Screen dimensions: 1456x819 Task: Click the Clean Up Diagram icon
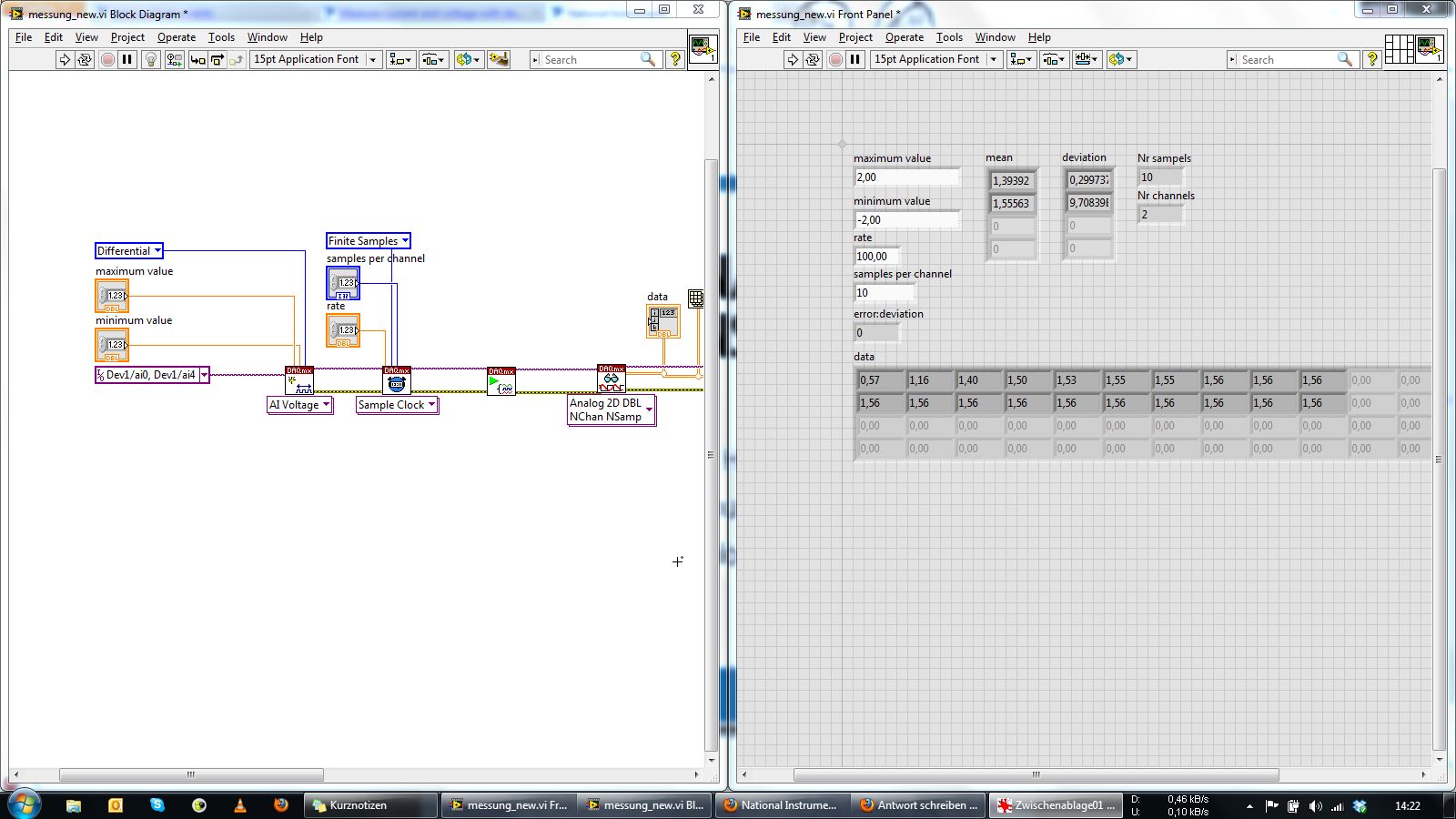click(x=499, y=59)
